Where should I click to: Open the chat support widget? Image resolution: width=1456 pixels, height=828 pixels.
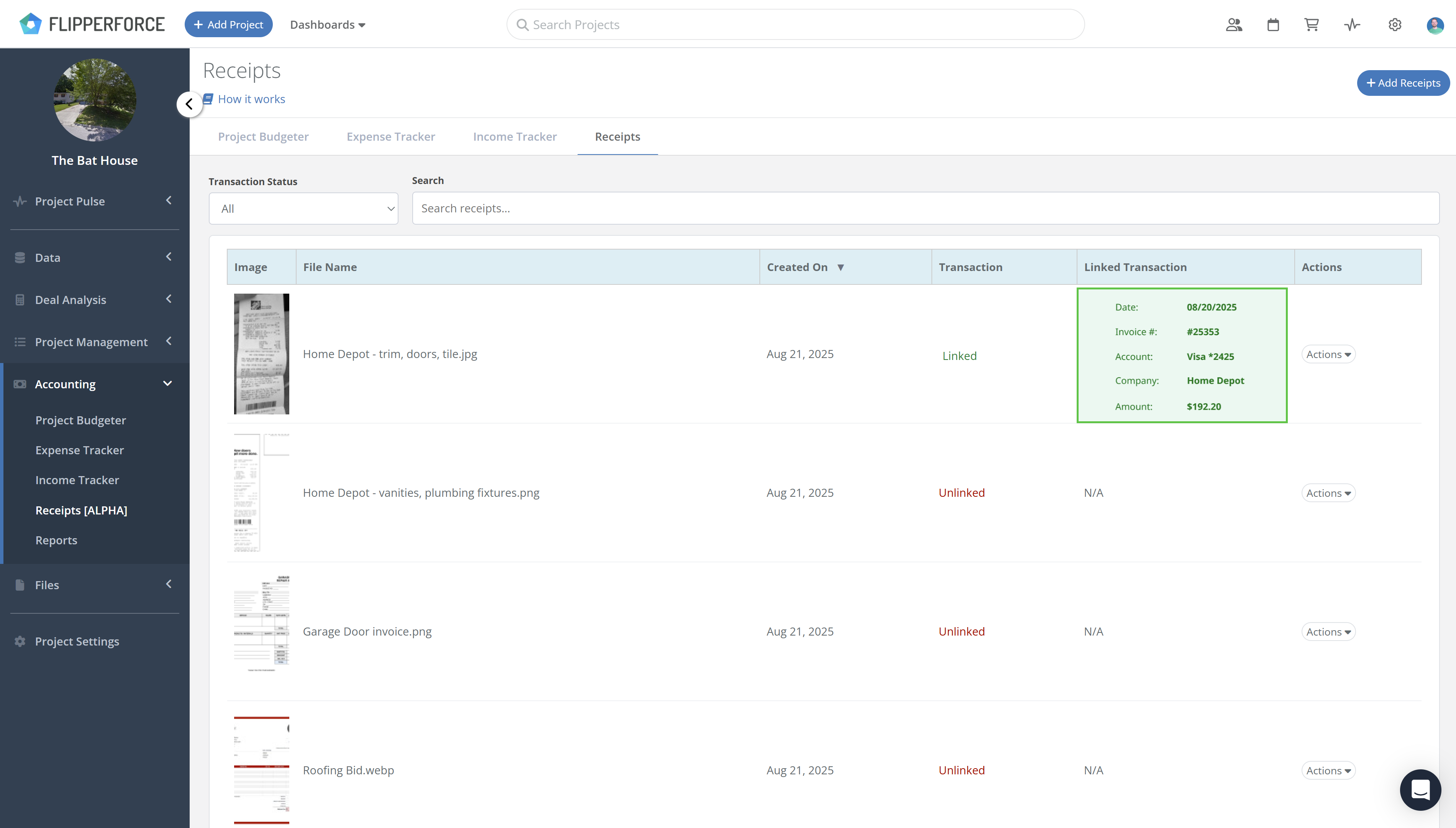(1420, 790)
